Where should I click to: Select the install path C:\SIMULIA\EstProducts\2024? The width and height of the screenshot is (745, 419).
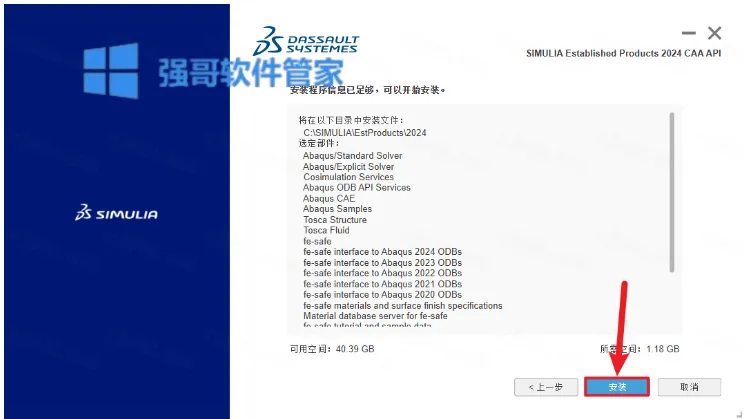[x=365, y=133]
